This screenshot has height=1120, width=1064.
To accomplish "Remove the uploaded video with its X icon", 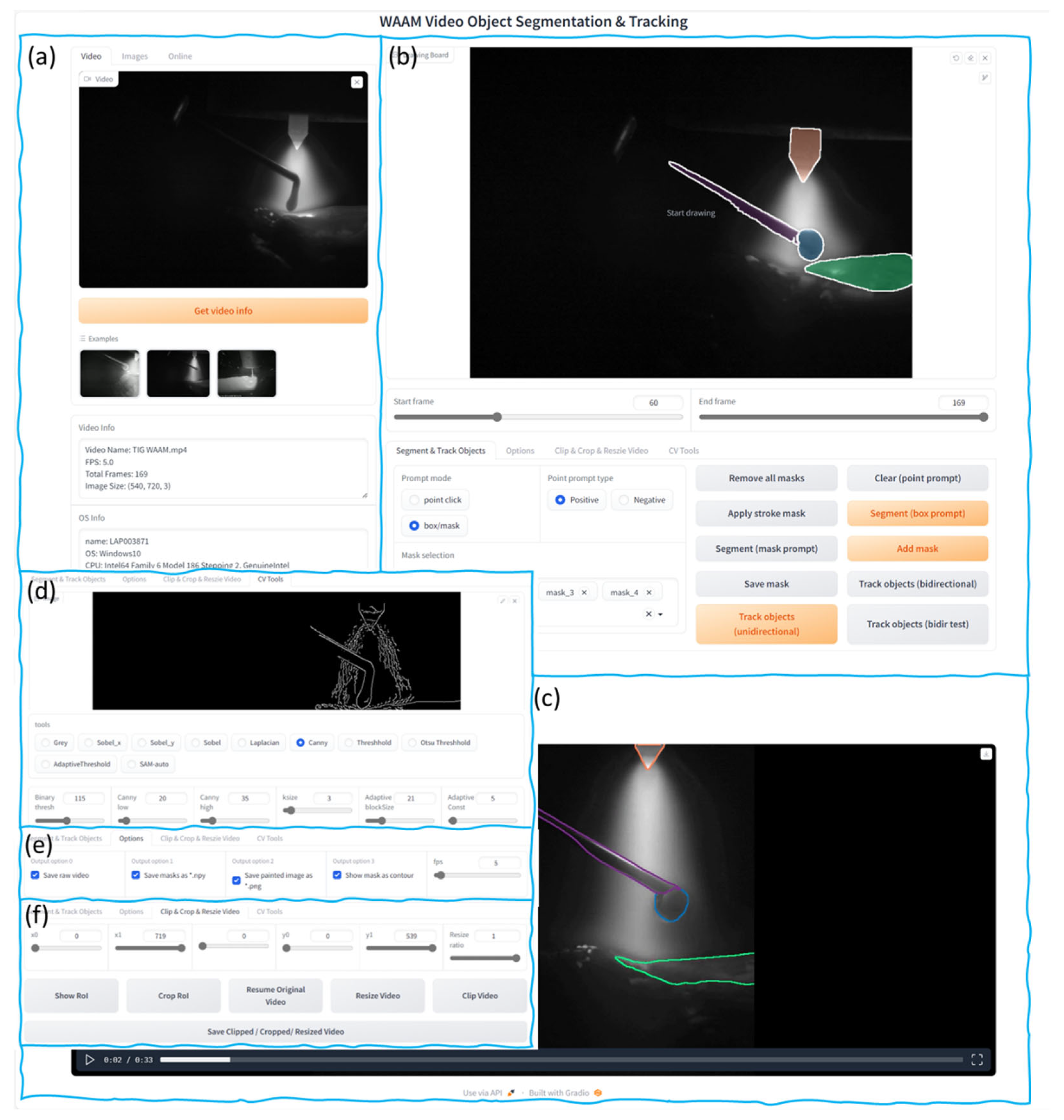I will click(x=357, y=82).
